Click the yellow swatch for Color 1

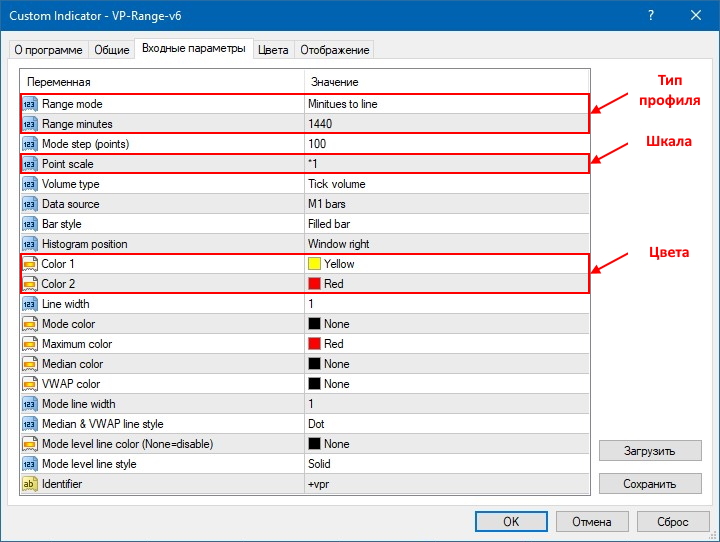[314, 264]
